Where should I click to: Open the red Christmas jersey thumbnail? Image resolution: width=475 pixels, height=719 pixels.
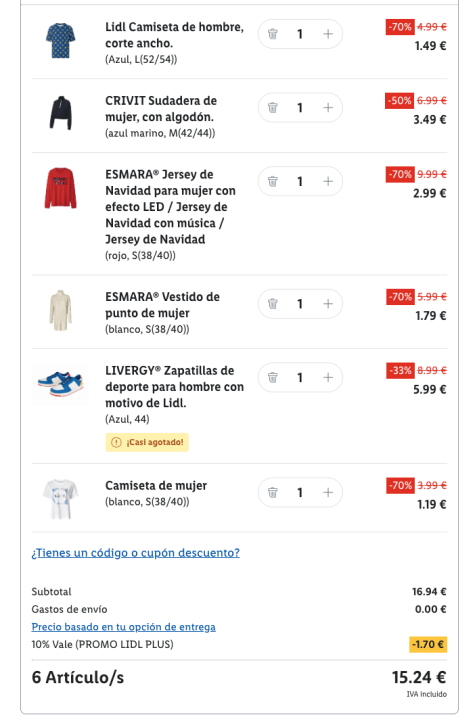[x=61, y=188]
